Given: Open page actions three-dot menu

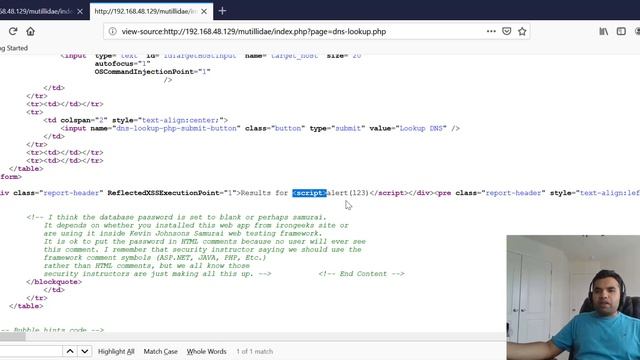Looking at the screenshot, I should [x=491, y=31].
